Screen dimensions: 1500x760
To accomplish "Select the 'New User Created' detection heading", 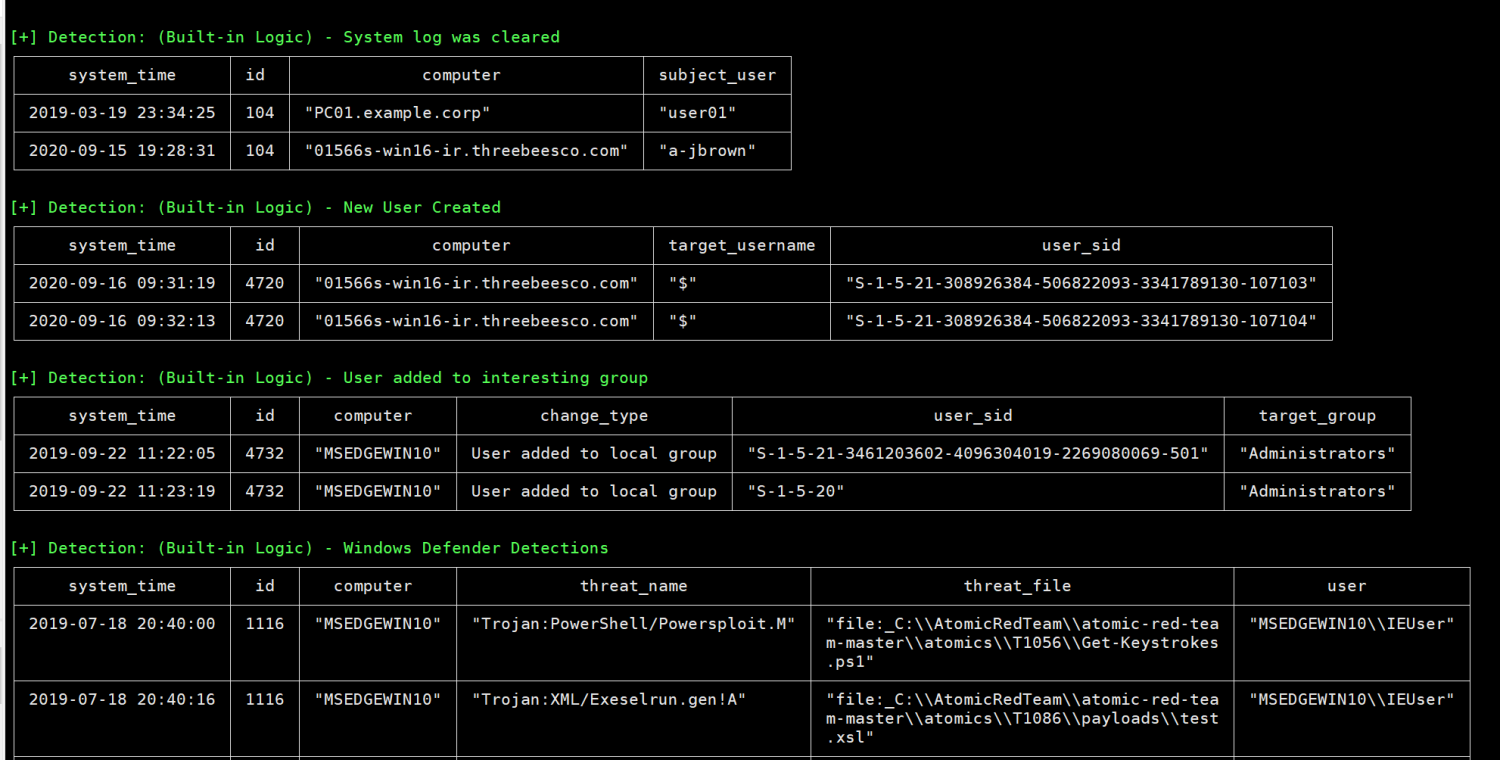I will tap(256, 207).
